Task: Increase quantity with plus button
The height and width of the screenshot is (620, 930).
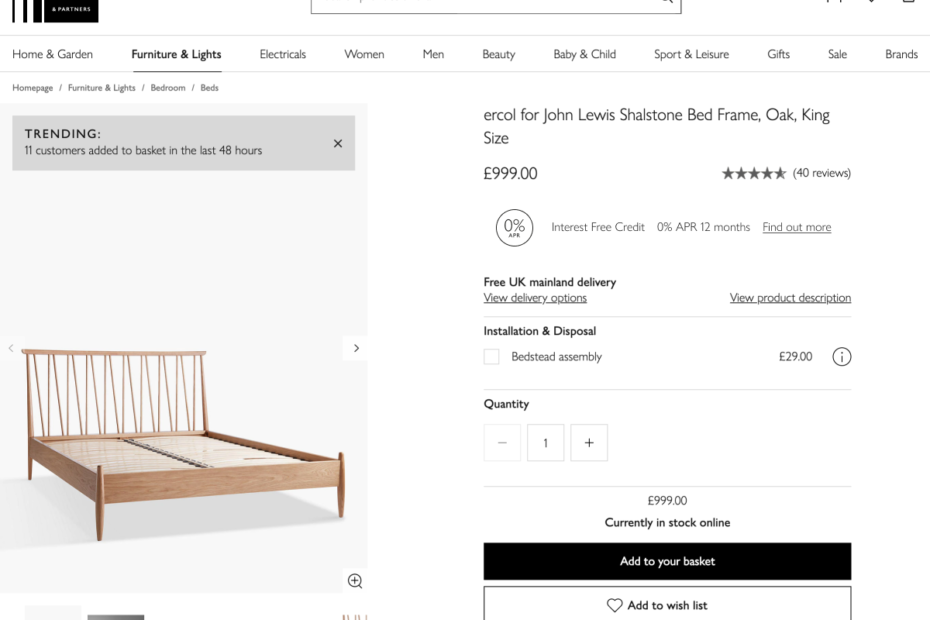Action: click(x=589, y=443)
